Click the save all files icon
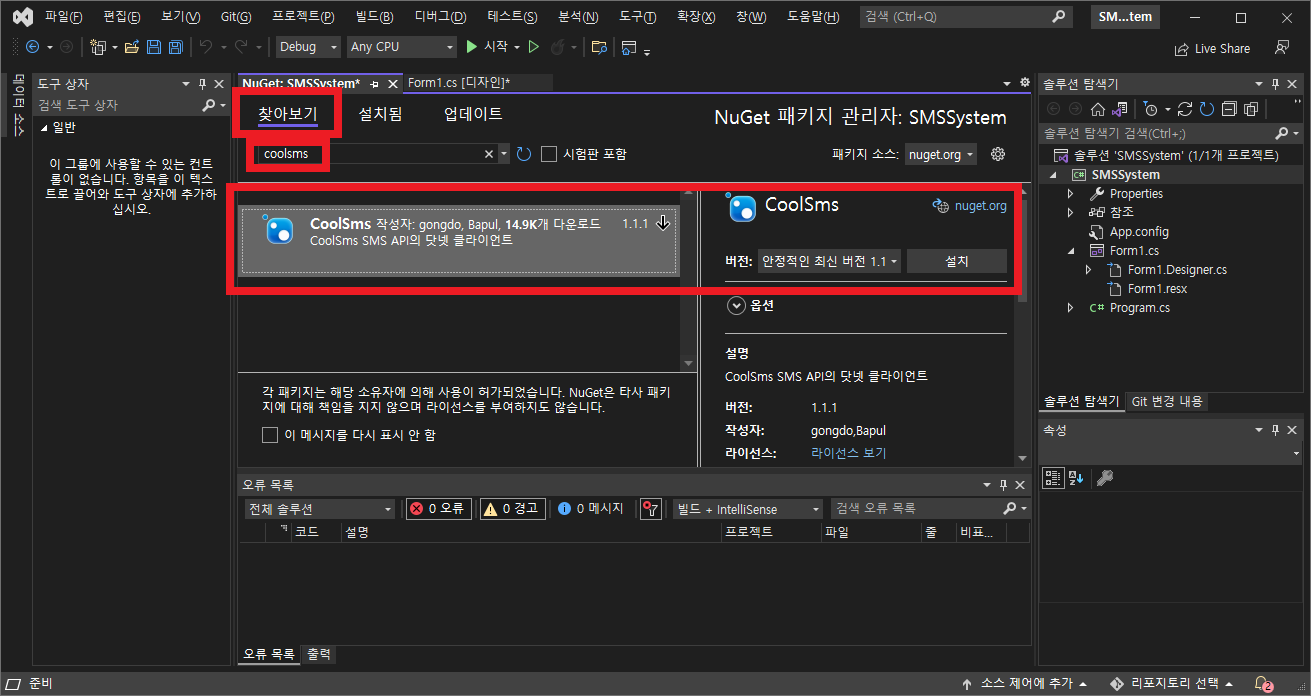This screenshot has width=1311, height=696. click(x=175, y=47)
